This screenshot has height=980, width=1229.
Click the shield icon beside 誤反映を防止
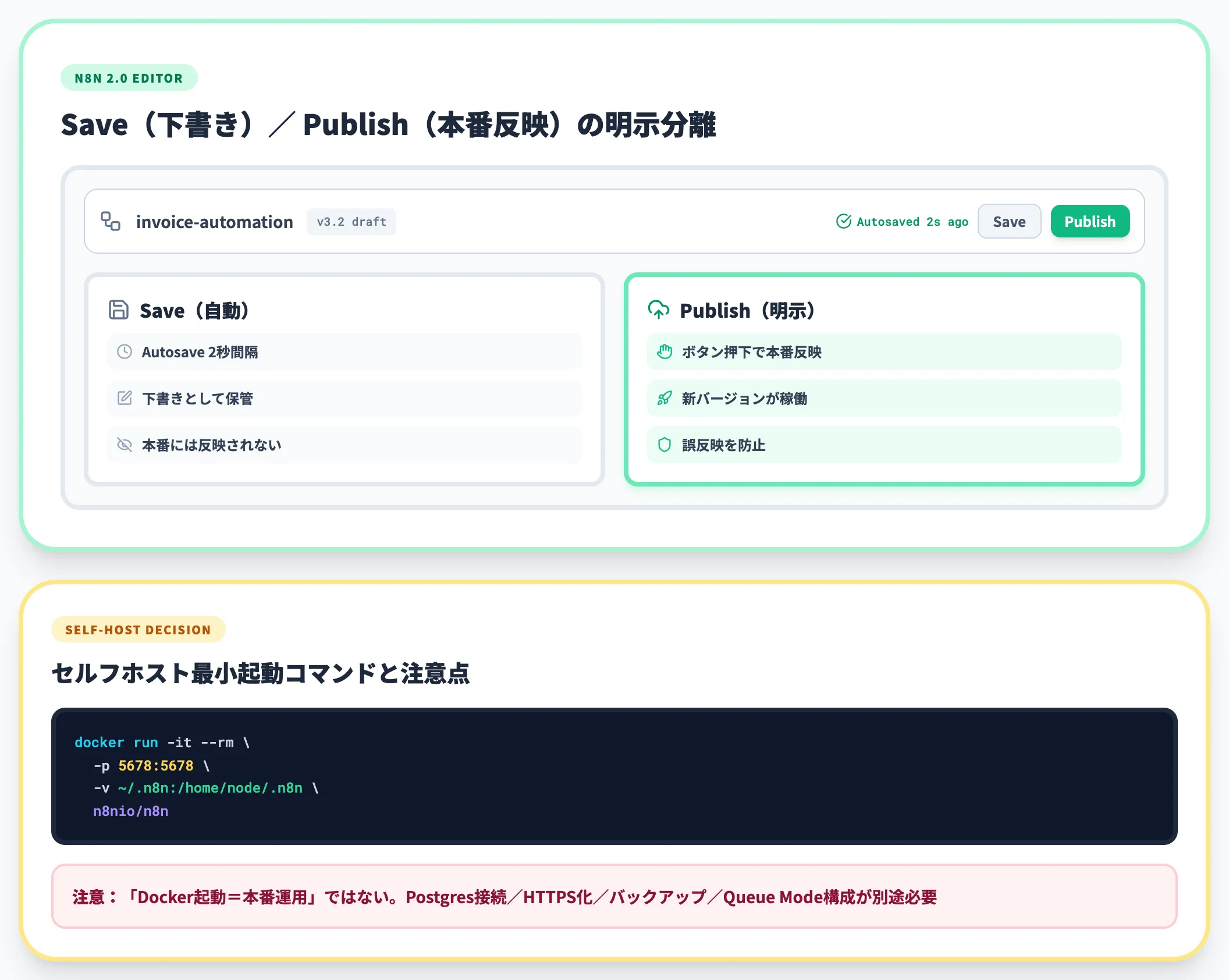click(x=665, y=445)
